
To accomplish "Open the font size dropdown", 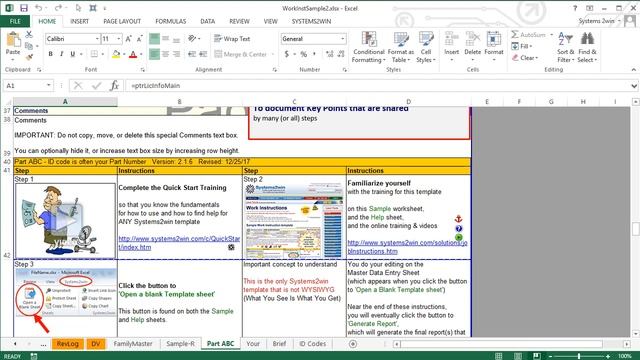I will click(x=119, y=39).
